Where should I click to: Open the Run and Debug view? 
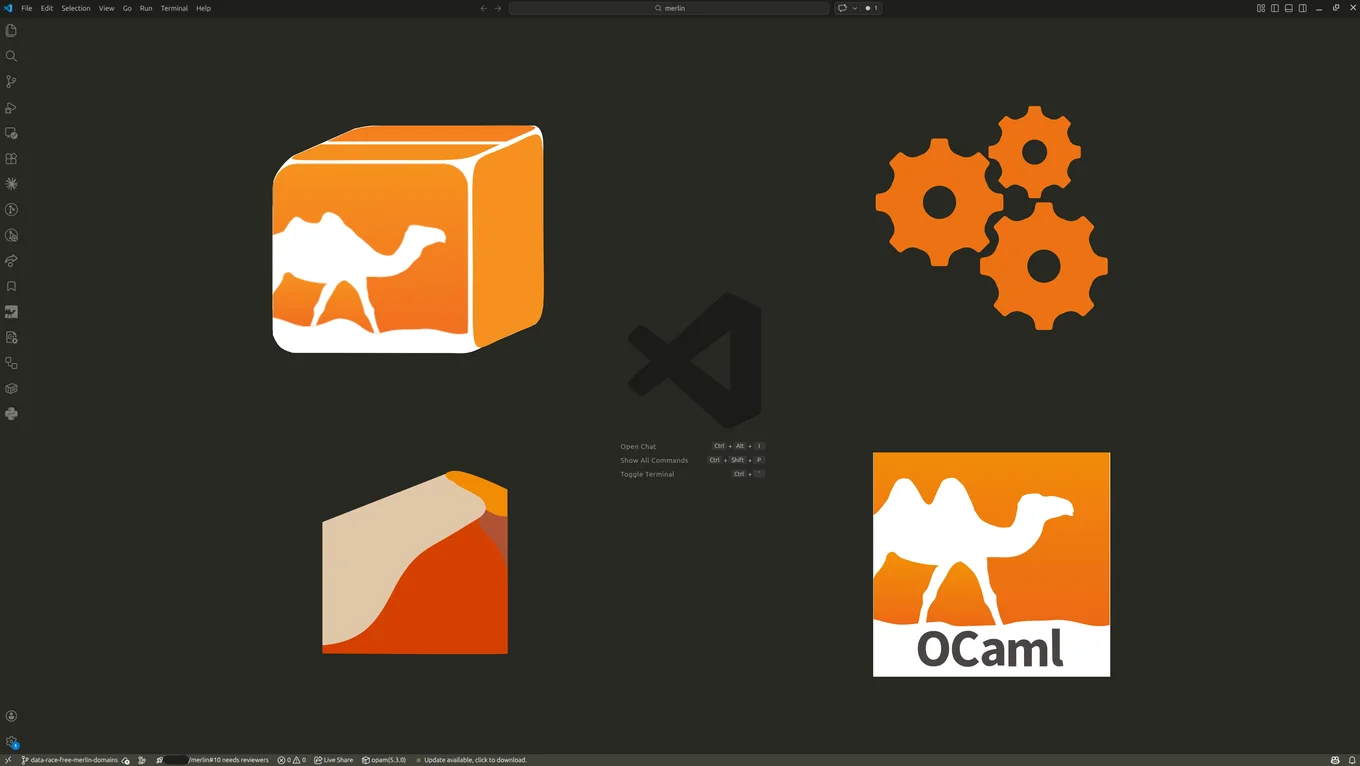tap(11, 107)
